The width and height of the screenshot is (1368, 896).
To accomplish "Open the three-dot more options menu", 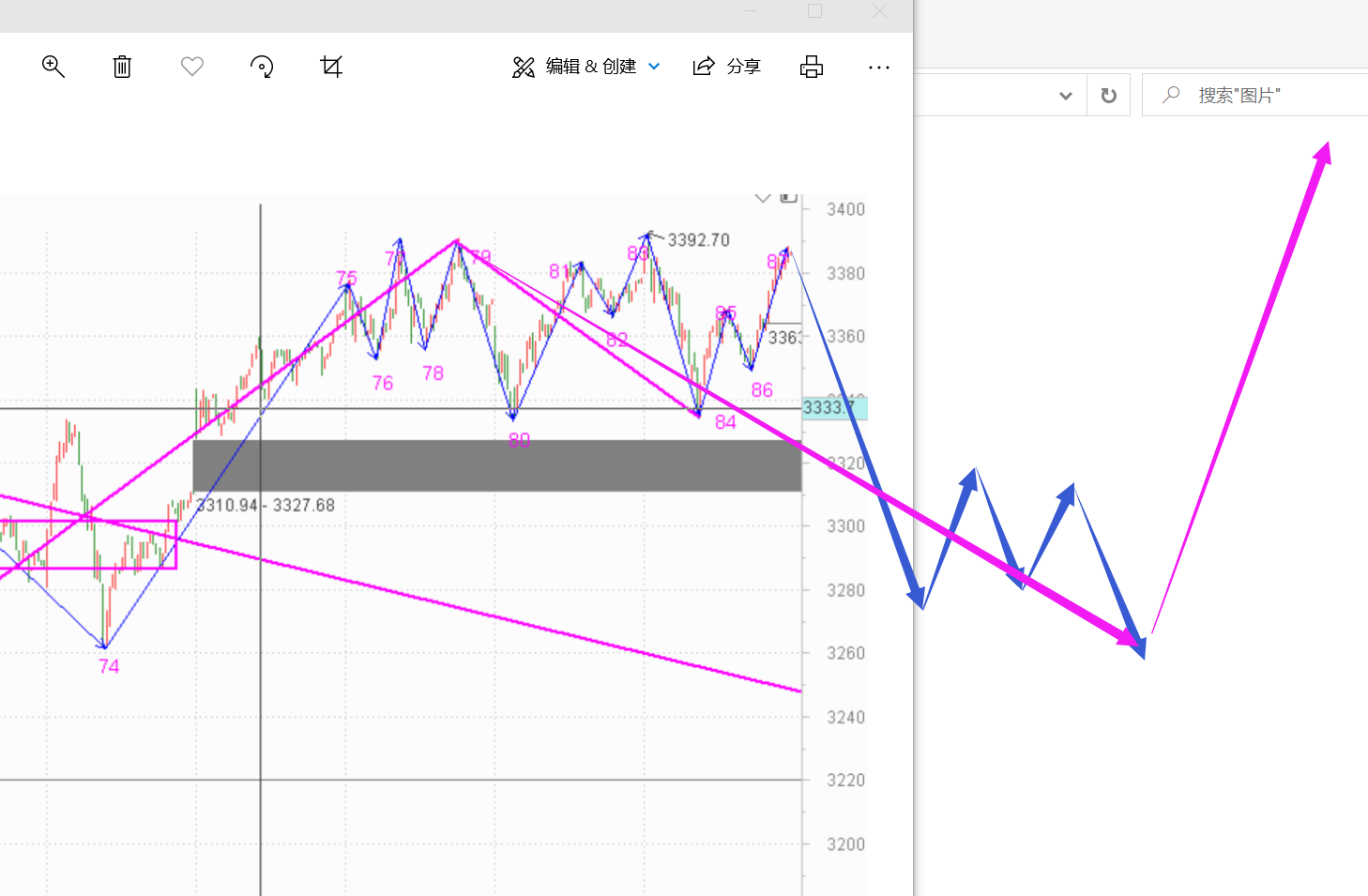I will [879, 68].
